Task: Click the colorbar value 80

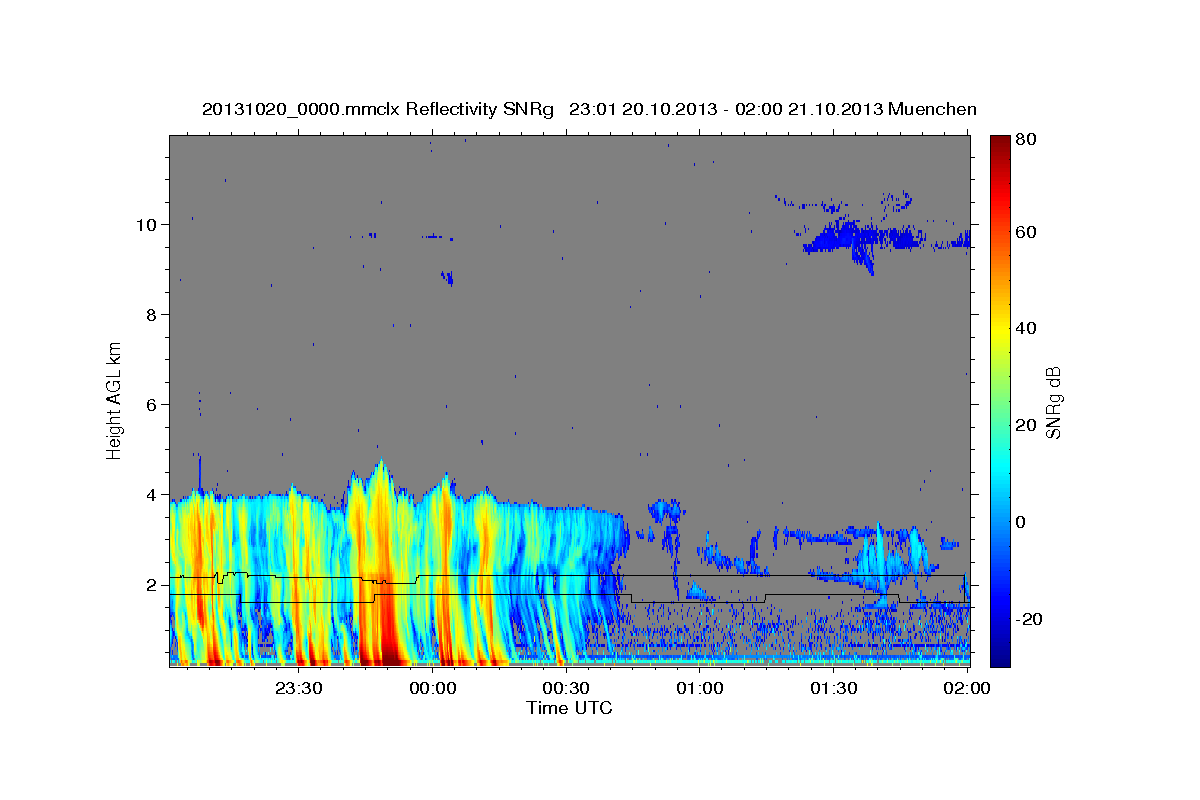Action: pos(1027,140)
